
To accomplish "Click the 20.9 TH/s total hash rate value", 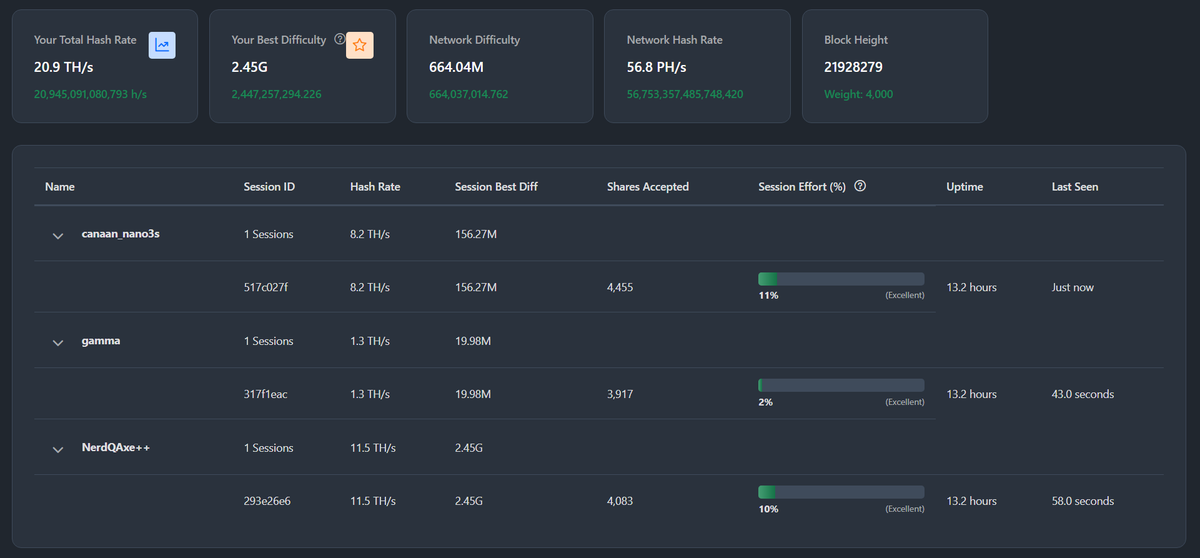I will coord(63,68).
